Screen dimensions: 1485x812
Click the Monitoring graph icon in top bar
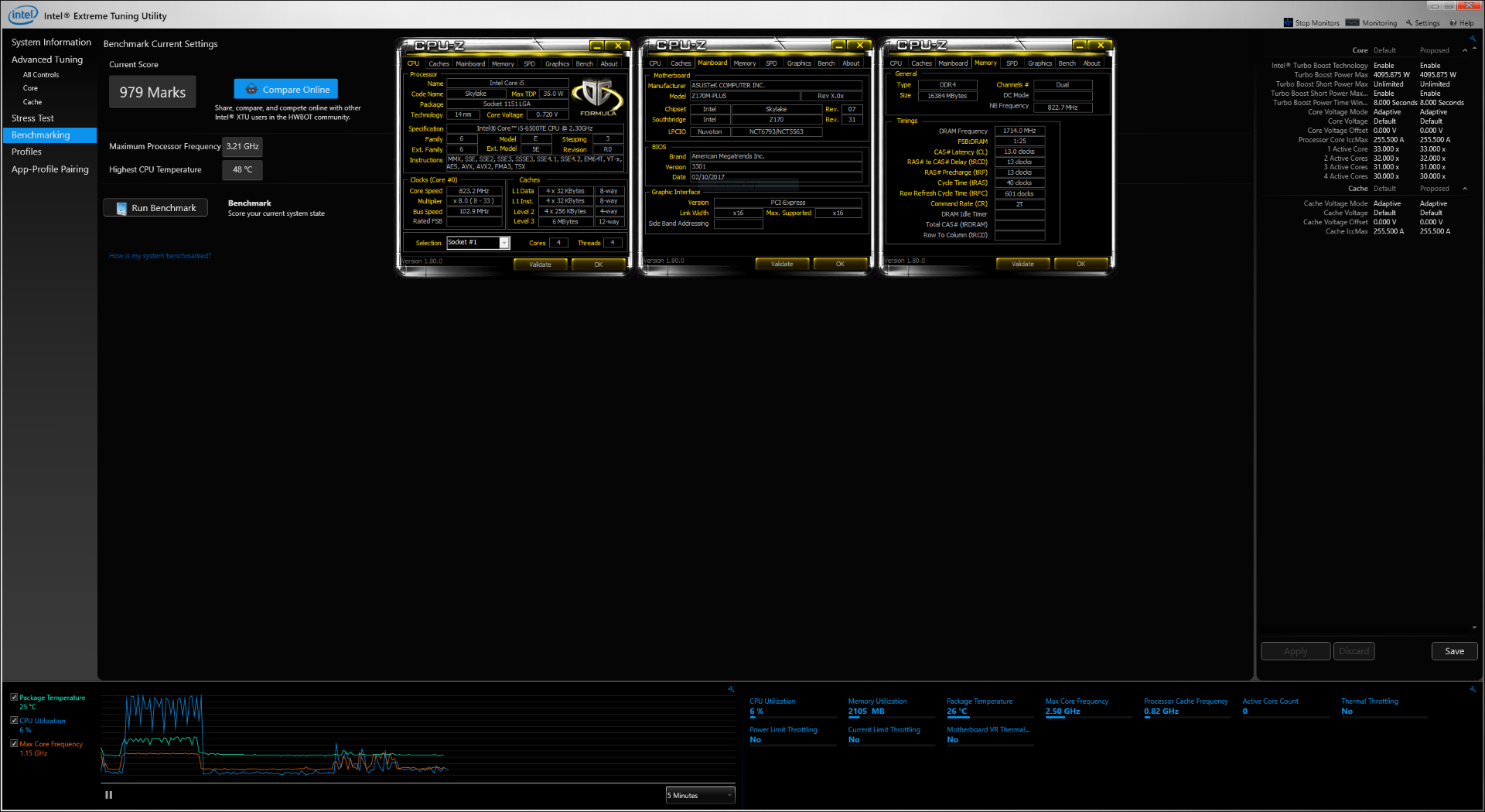[x=1352, y=22]
